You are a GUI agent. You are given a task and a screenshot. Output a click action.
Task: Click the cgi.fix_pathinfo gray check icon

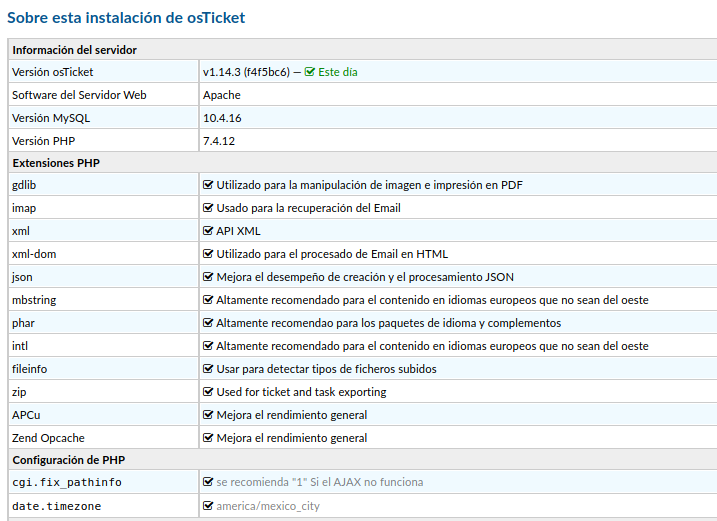tap(208, 482)
